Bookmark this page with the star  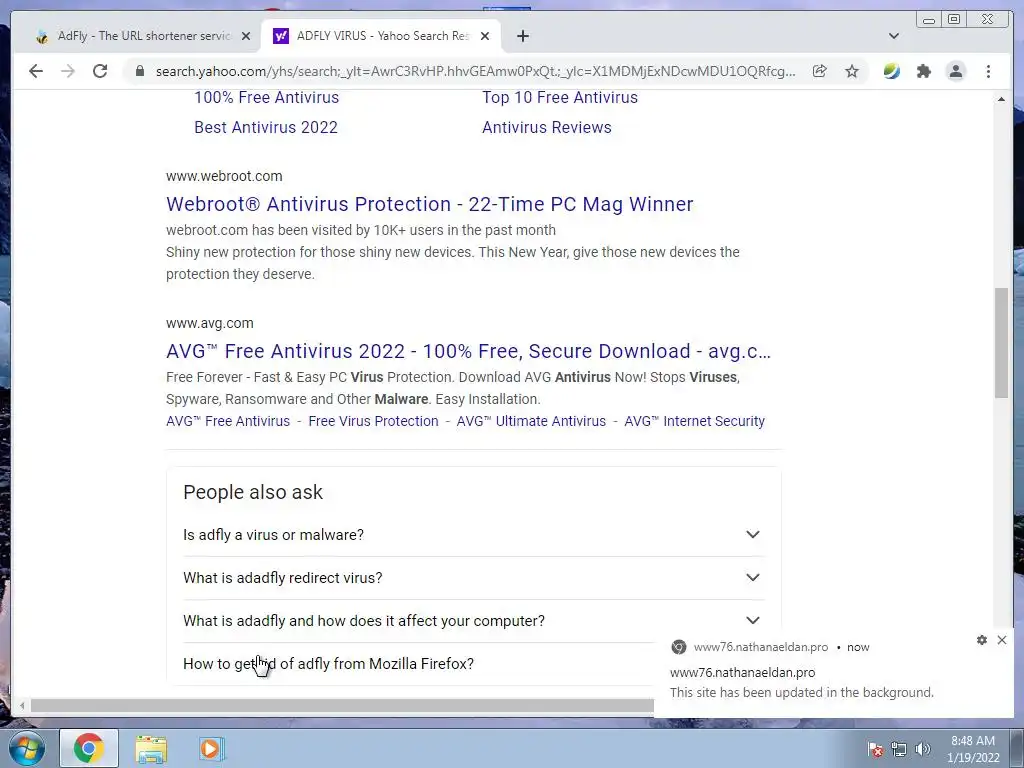(x=852, y=71)
